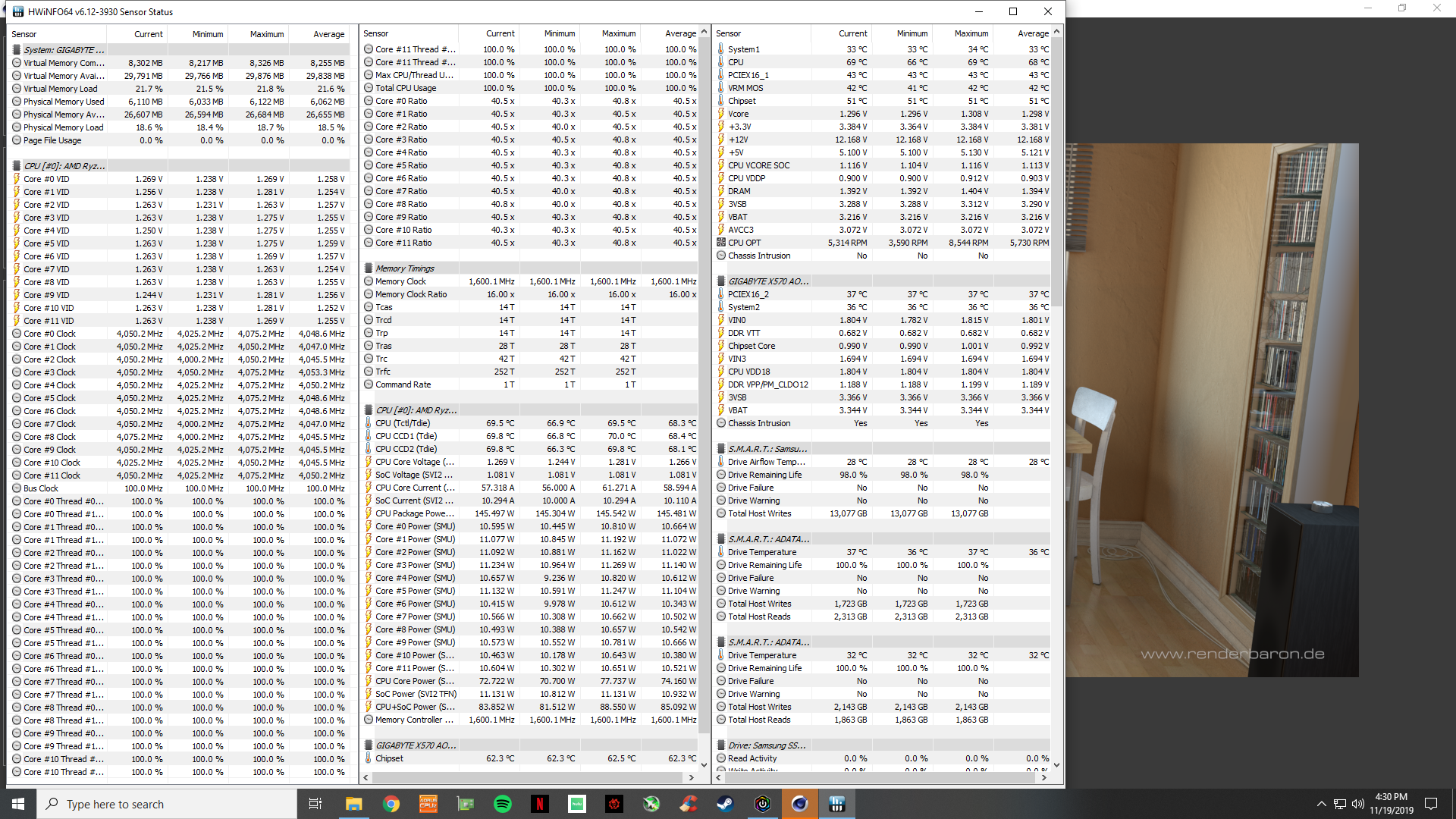Image resolution: width=1456 pixels, height=819 pixels.
Task: Select the 'CPU Package Powe...' row
Action: tap(530, 513)
